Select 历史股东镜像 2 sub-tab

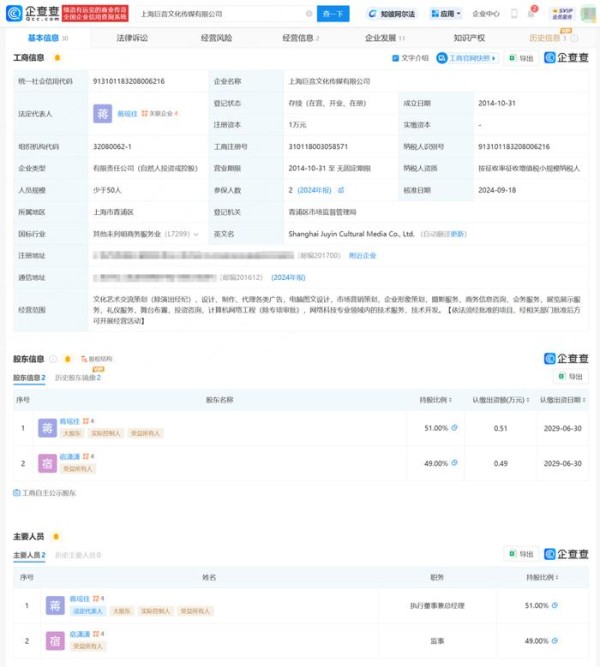[78, 378]
